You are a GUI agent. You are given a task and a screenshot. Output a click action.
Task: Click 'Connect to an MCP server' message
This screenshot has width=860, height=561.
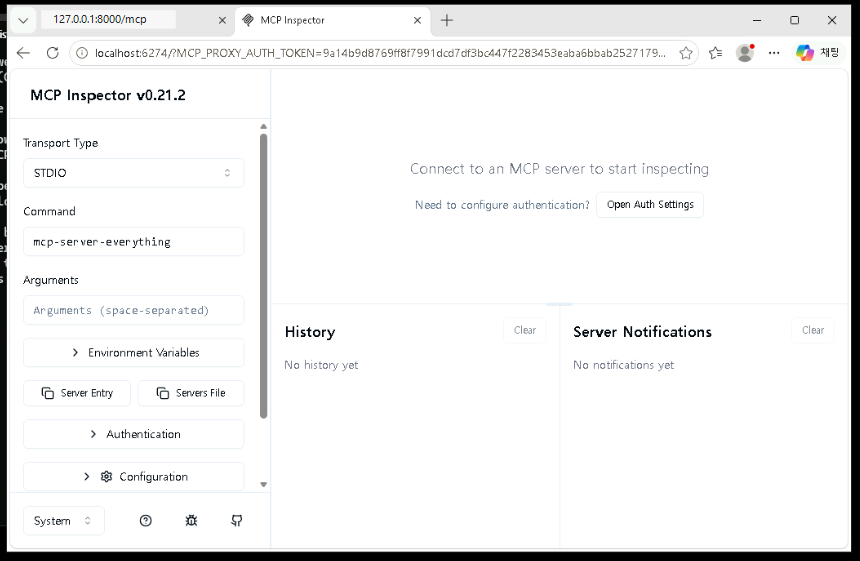pos(559,168)
